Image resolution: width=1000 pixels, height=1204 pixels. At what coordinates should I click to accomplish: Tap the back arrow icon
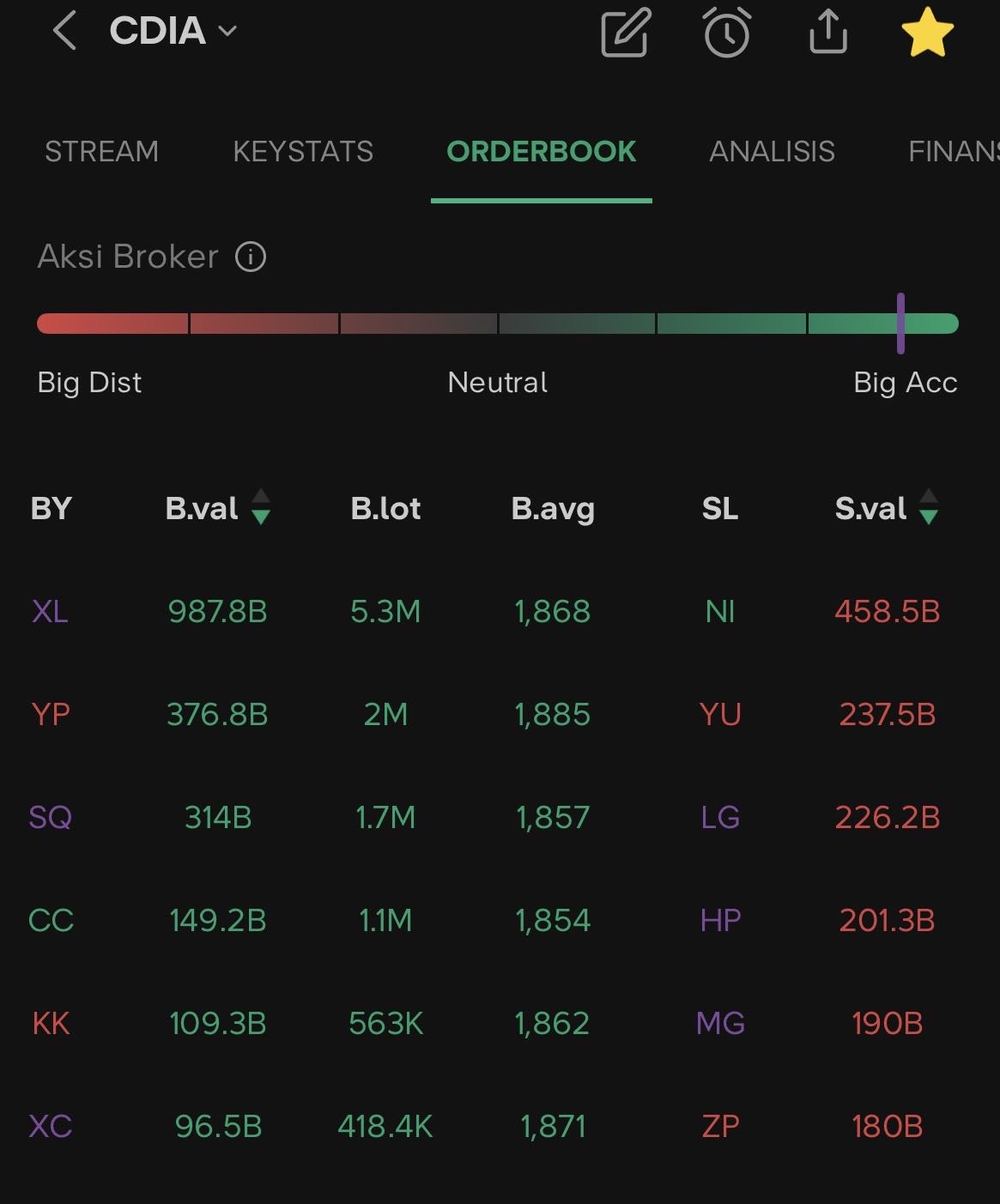tap(65, 33)
